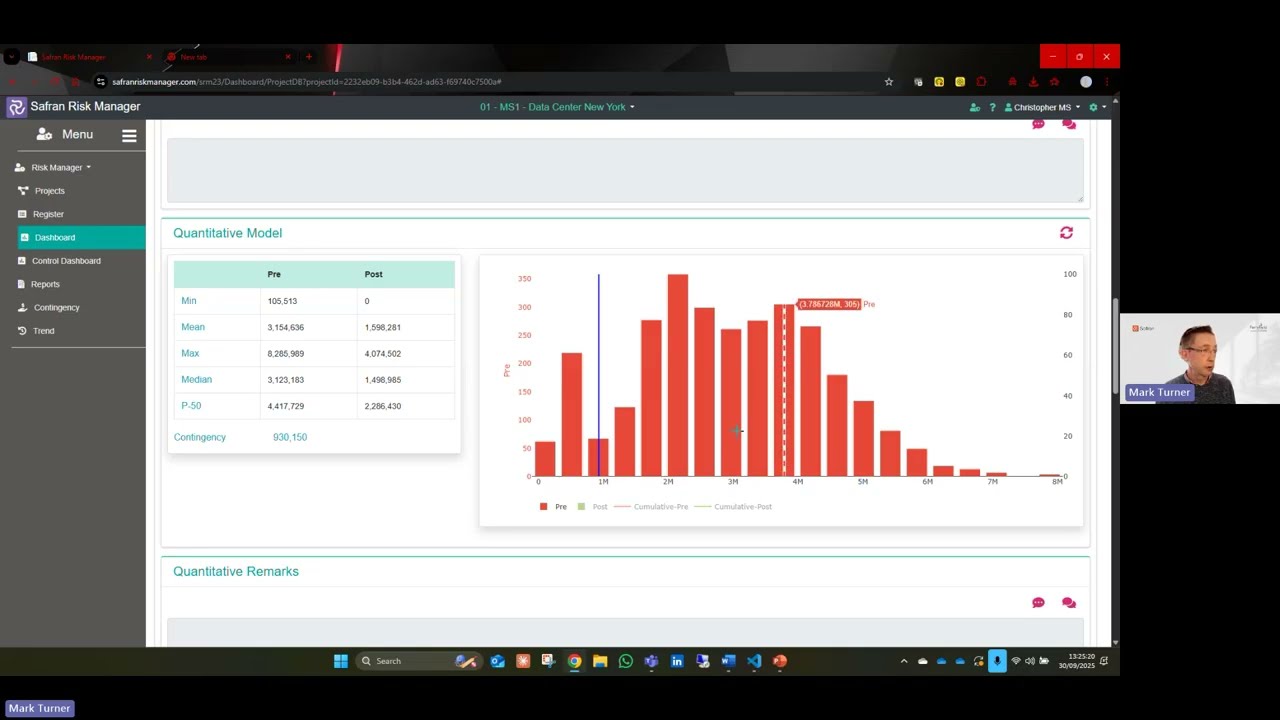Show the Cumulative-Post line via legend
The height and width of the screenshot is (720, 1280).
pos(733,507)
